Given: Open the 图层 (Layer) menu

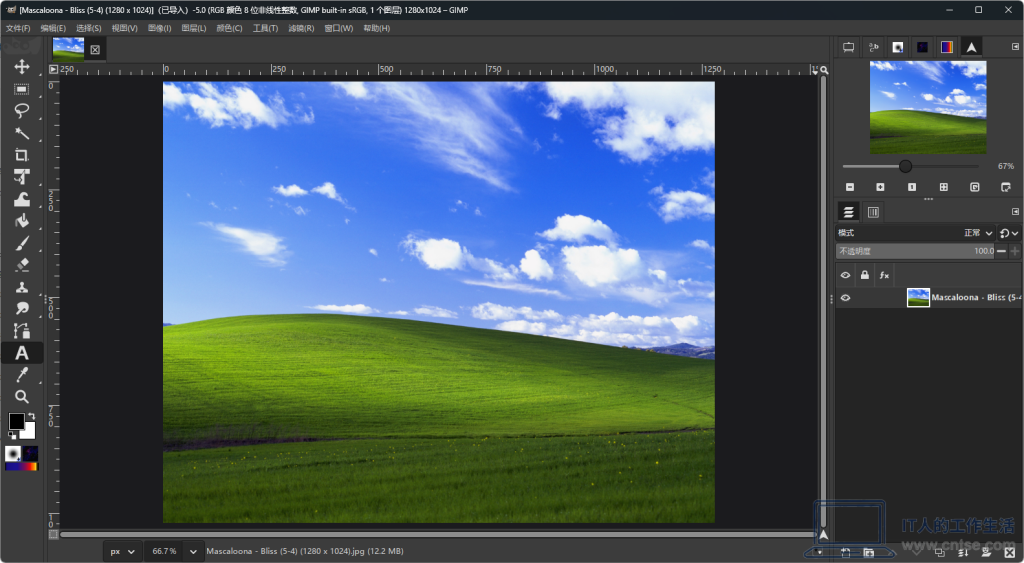Looking at the screenshot, I should (193, 28).
